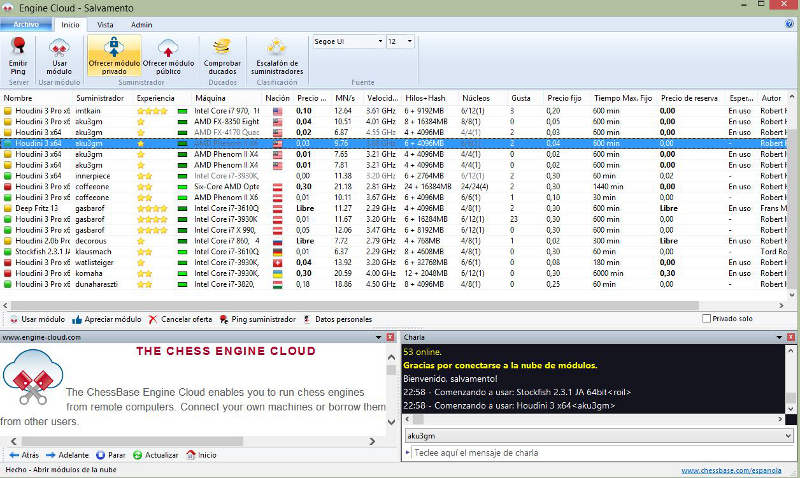The image size is (800, 478).
Task: Toggle the Privado solo checkbox
Action: click(x=706, y=318)
